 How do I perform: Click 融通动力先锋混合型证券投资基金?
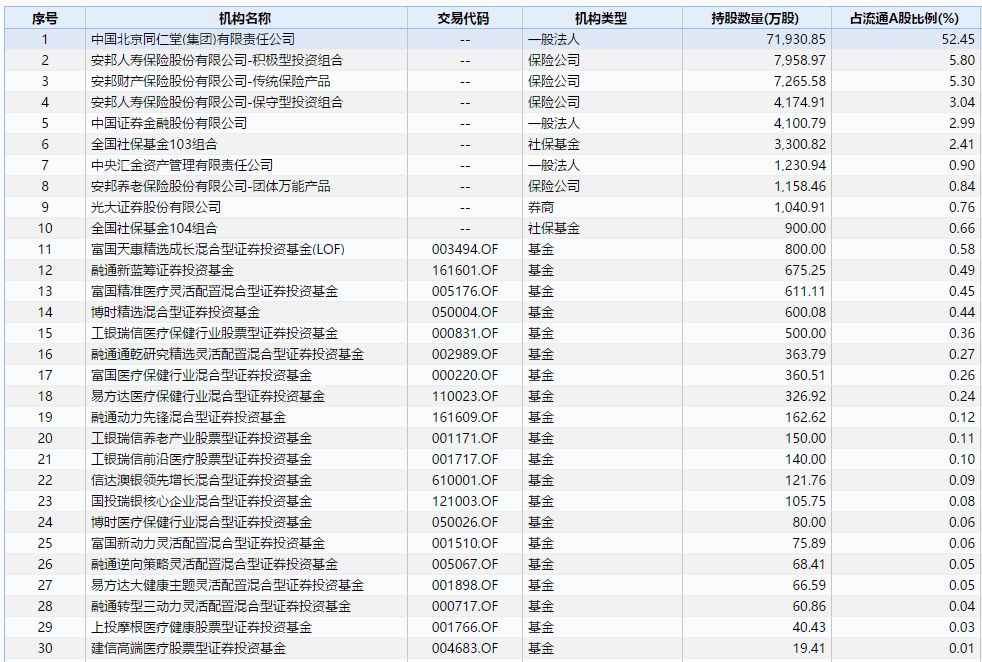click(189, 417)
